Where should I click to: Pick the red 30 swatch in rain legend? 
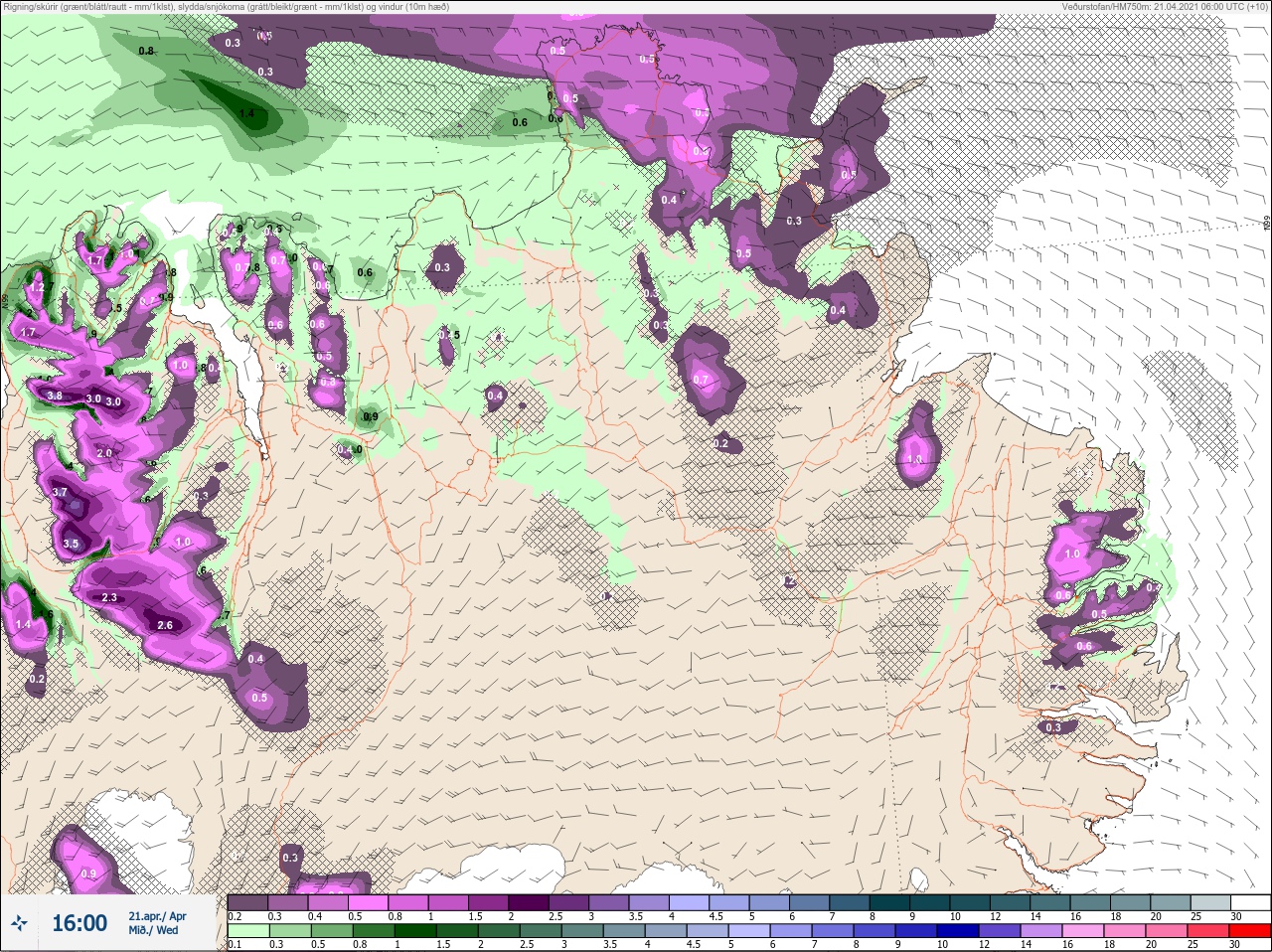pos(1252,931)
